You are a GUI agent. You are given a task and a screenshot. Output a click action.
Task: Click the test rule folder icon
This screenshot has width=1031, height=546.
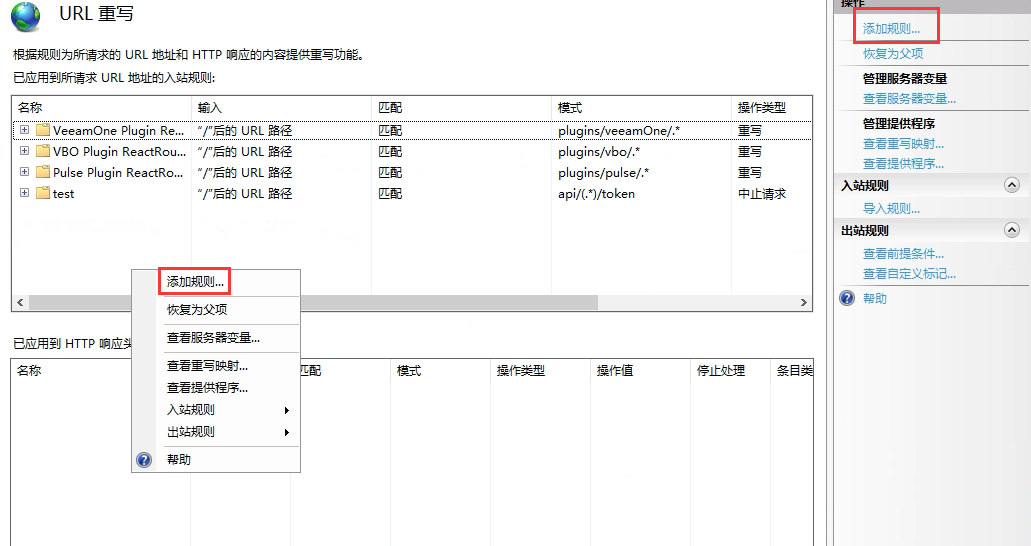(x=43, y=193)
